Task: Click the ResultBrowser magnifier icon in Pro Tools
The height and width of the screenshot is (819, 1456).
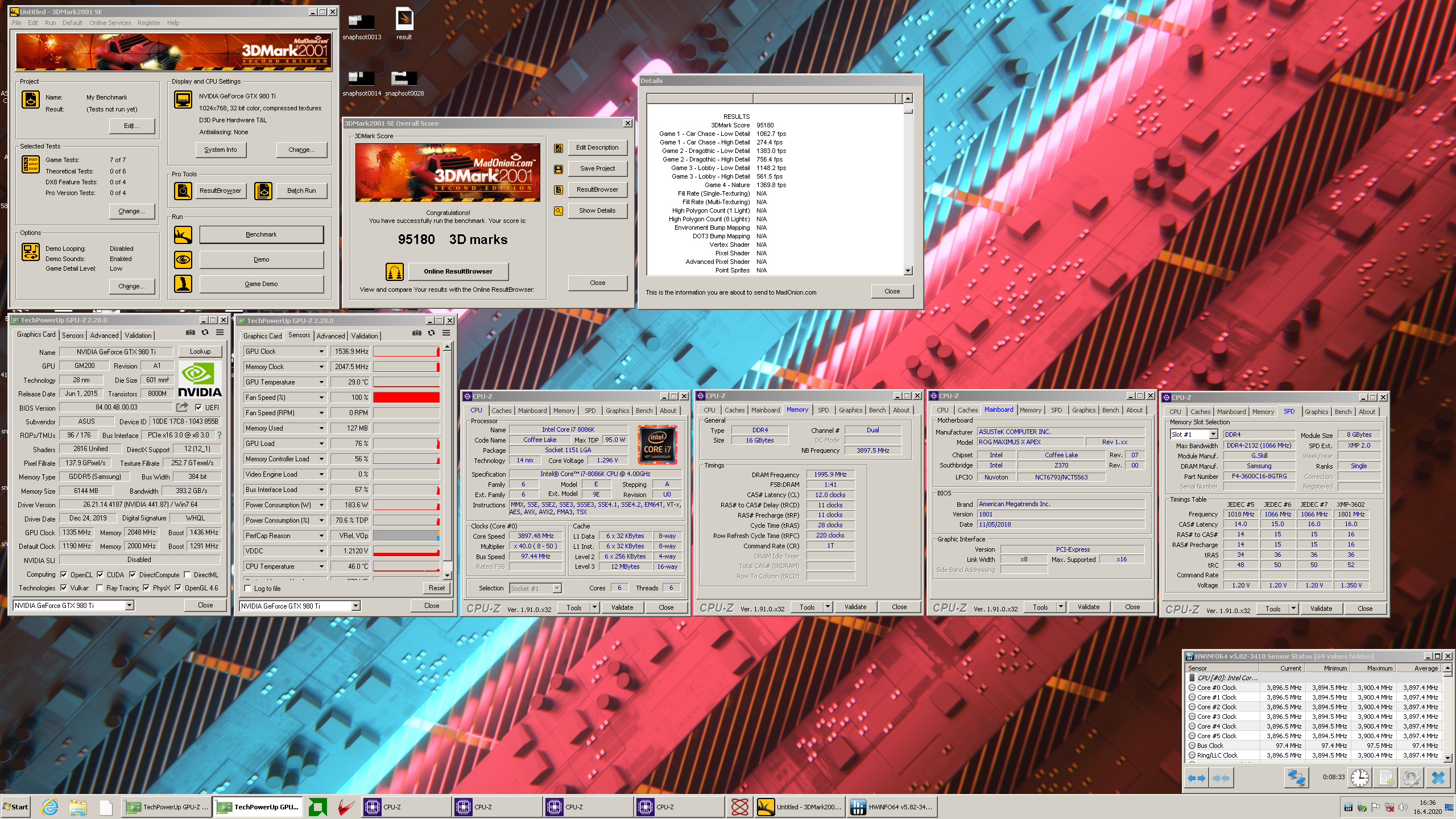Action: (183, 191)
